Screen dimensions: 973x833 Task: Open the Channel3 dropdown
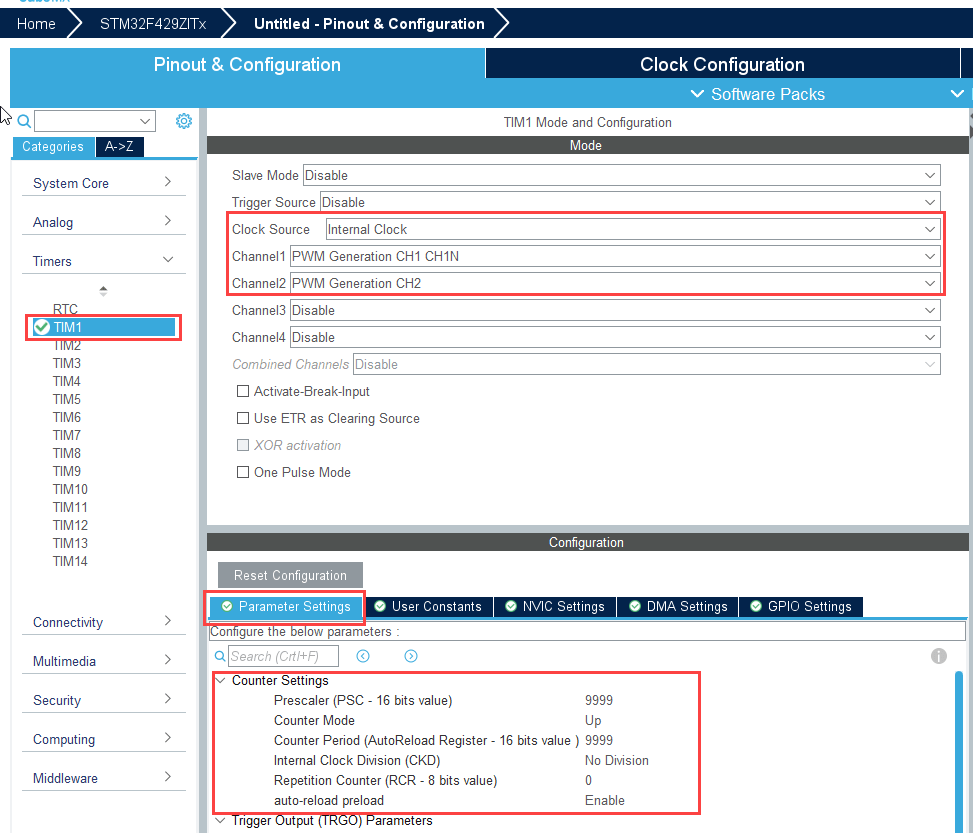point(614,310)
